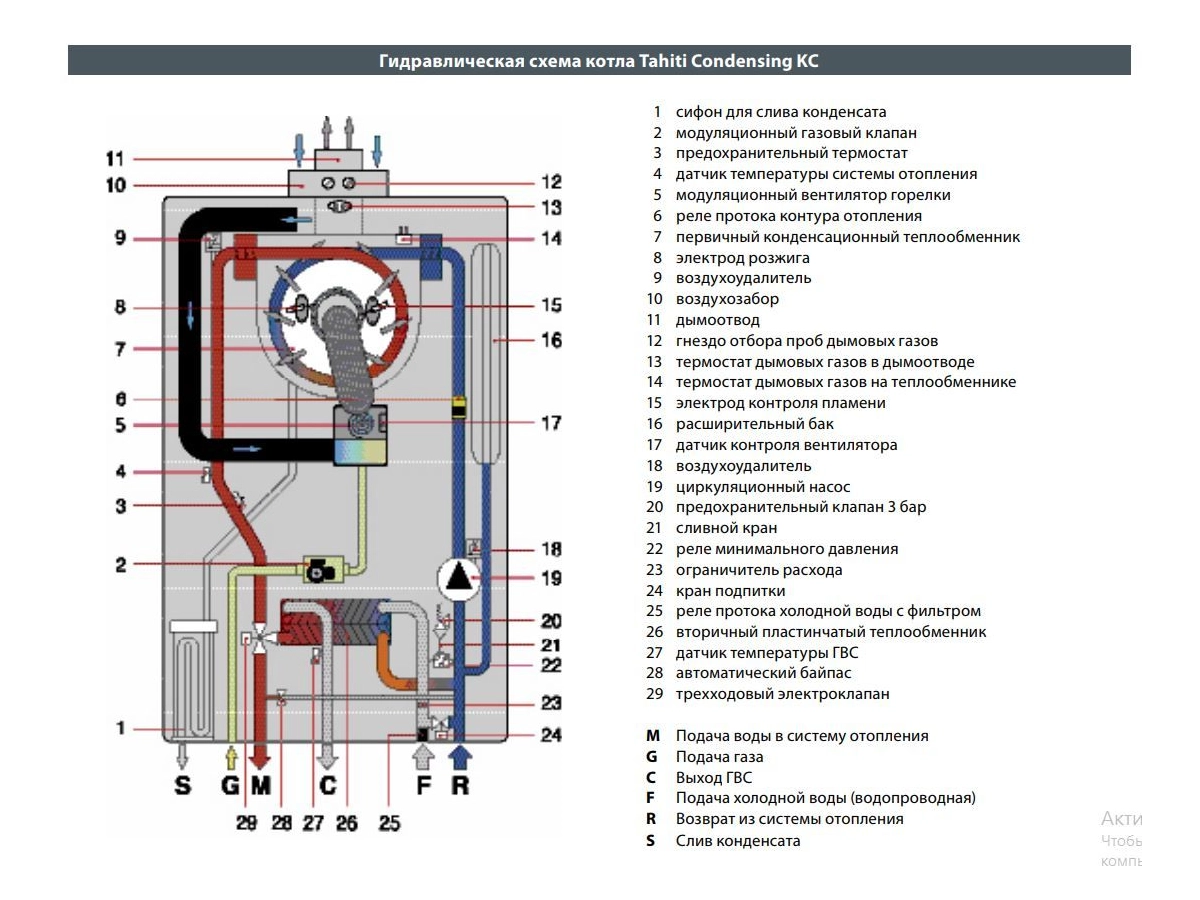Click legend entry 'сифон для слива конденсата'
The width and height of the screenshot is (1200, 900).
[781, 112]
